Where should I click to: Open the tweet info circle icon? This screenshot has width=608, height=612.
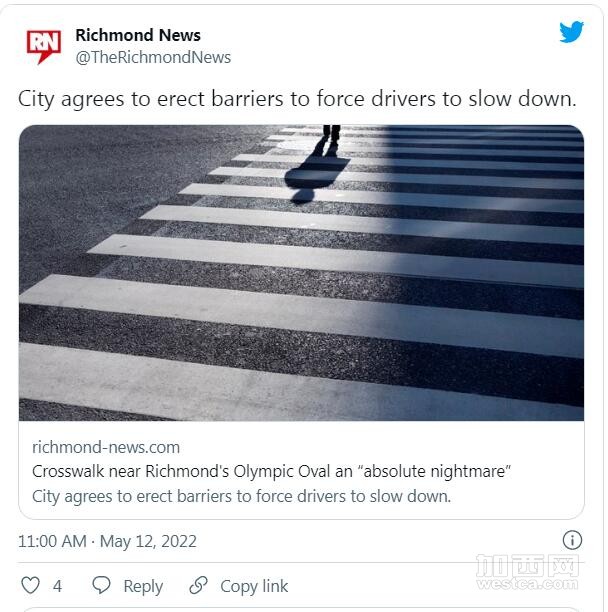point(572,541)
